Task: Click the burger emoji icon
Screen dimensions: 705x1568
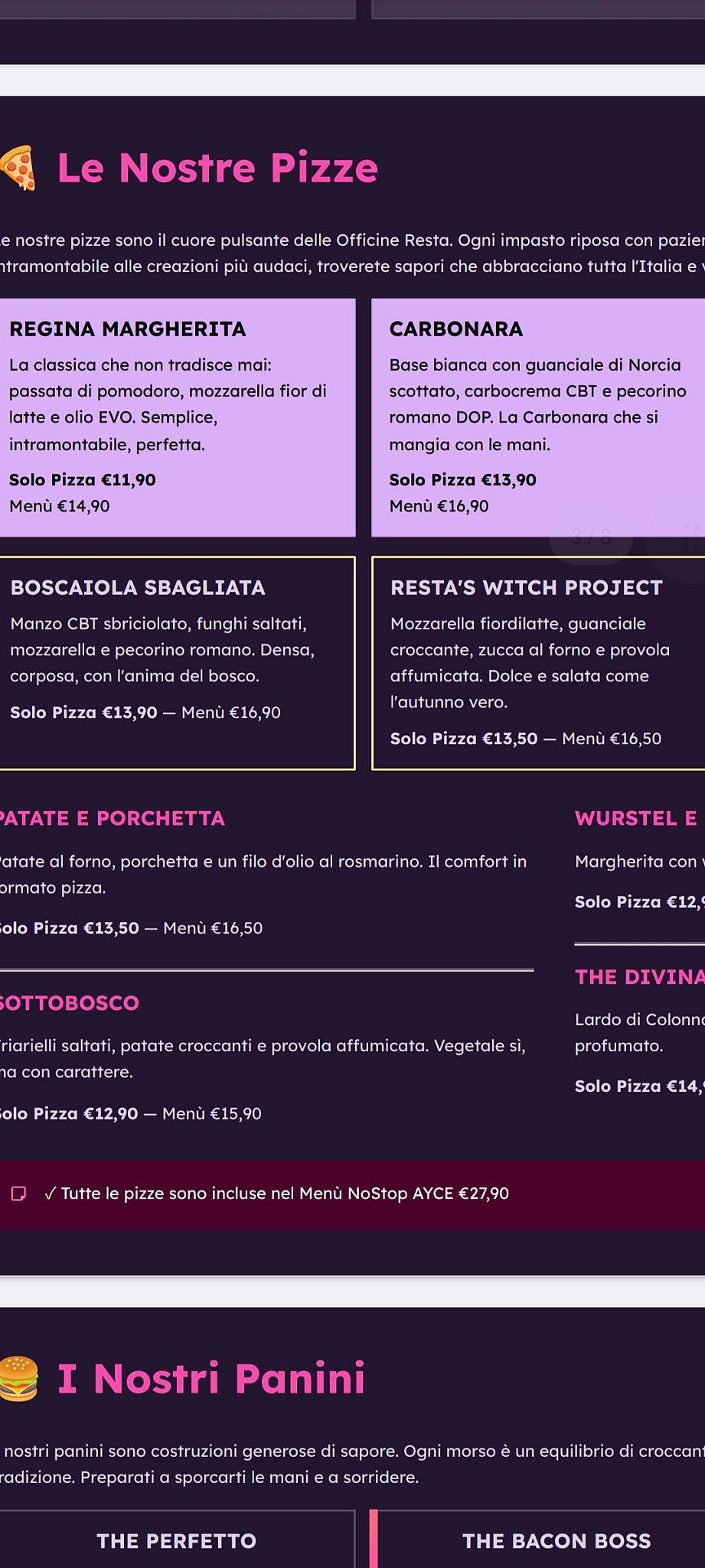Action: (18, 1378)
